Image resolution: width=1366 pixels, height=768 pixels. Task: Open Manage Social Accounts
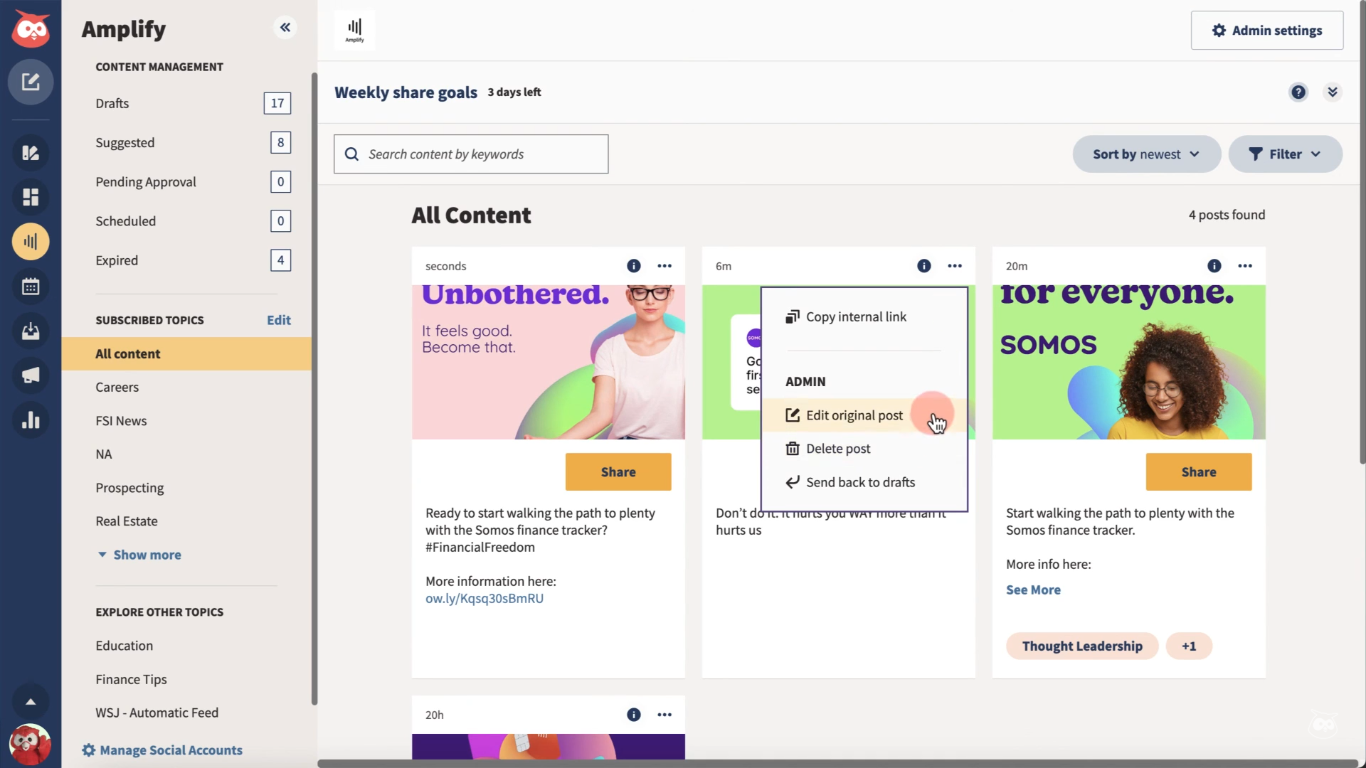[162, 750]
